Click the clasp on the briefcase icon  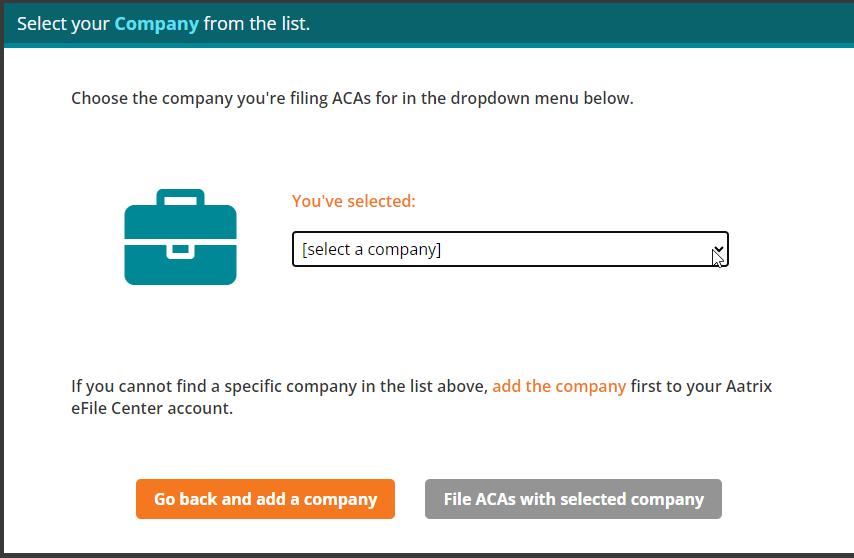180,247
